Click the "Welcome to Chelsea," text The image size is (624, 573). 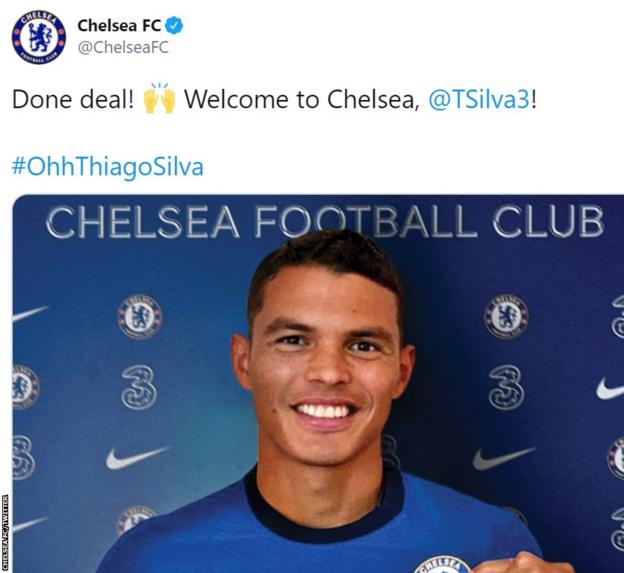coord(302,99)
